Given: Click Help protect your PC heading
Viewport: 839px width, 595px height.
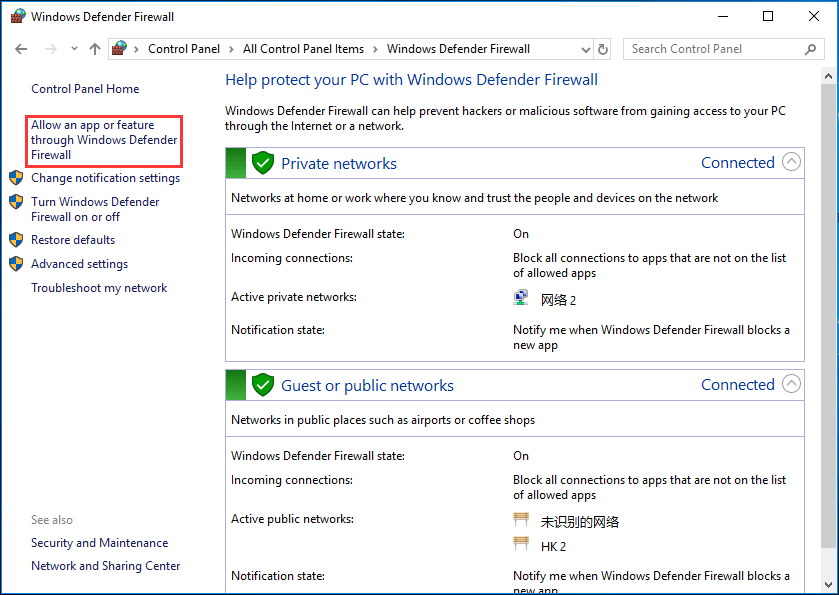Looking at the screenshot, I should (411, 80).
